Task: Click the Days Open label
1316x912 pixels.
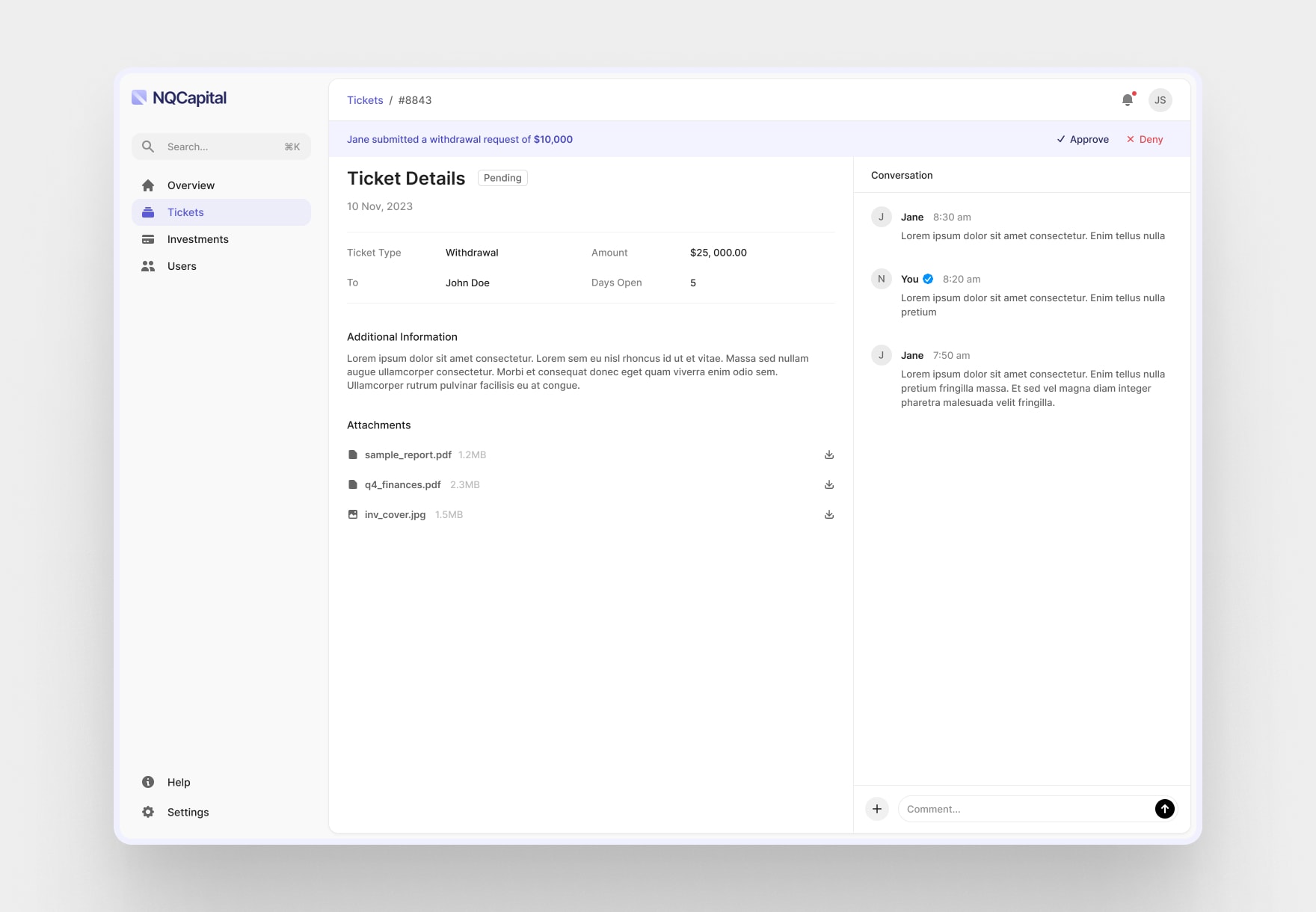Action: tap(617, 283)
